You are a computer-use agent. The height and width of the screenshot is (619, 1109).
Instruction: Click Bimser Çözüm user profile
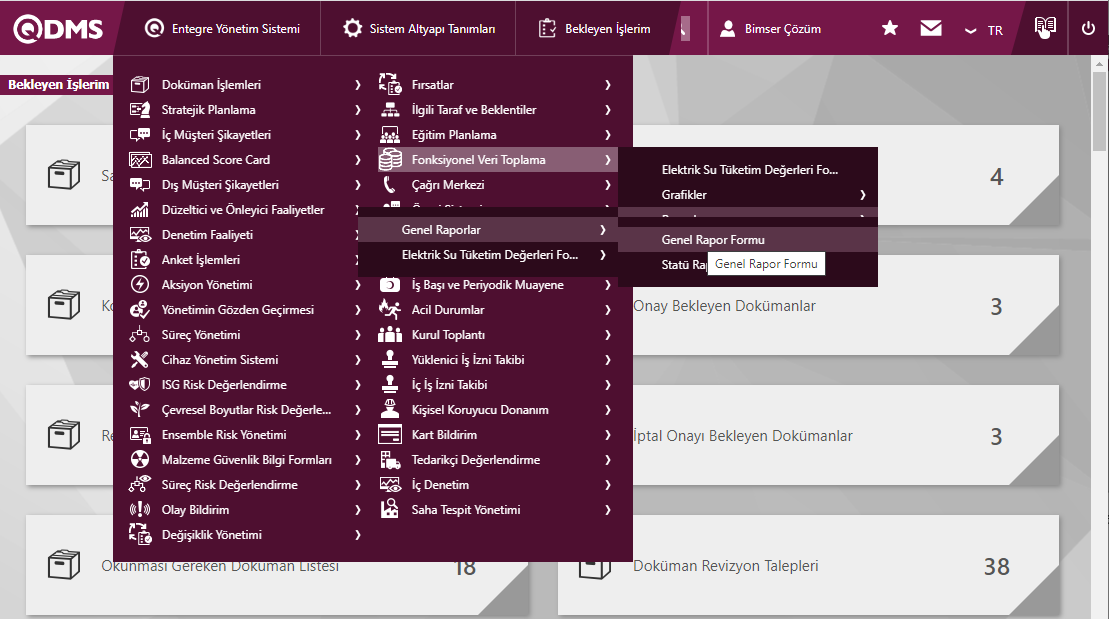(x=771, y=29)
